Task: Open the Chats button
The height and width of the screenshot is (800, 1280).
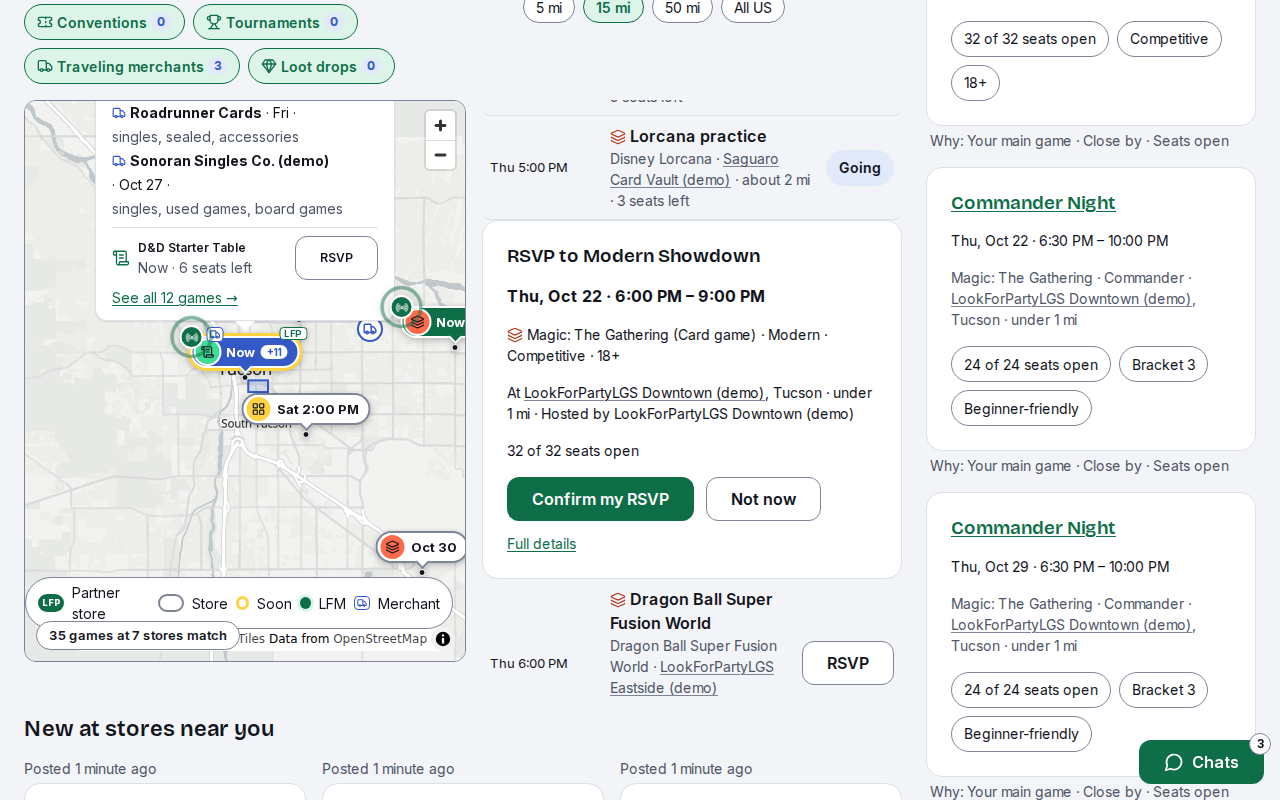Action: tap(1201, 762)
